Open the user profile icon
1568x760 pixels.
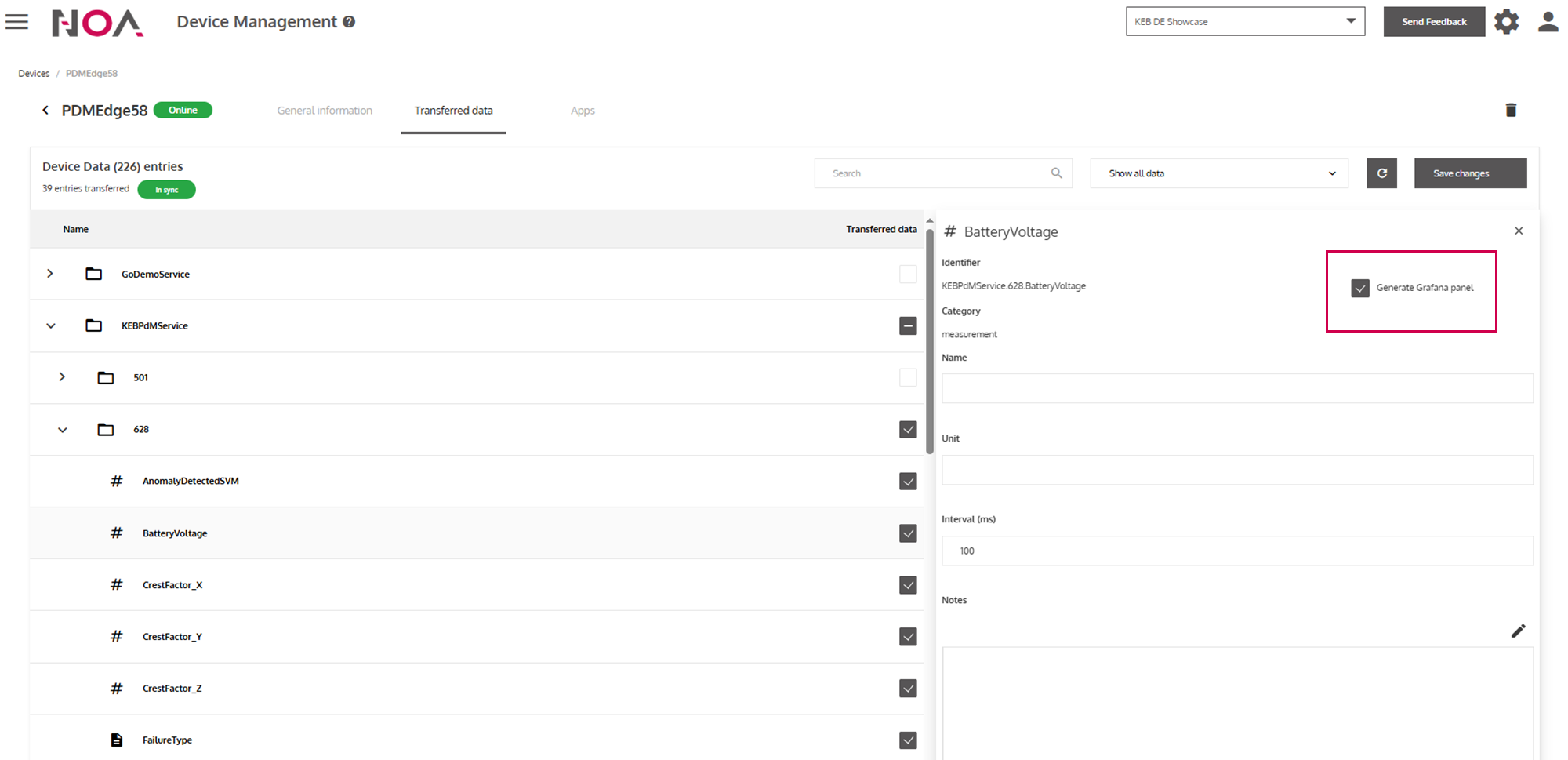pyautogui.click(x=1548, y=22)
